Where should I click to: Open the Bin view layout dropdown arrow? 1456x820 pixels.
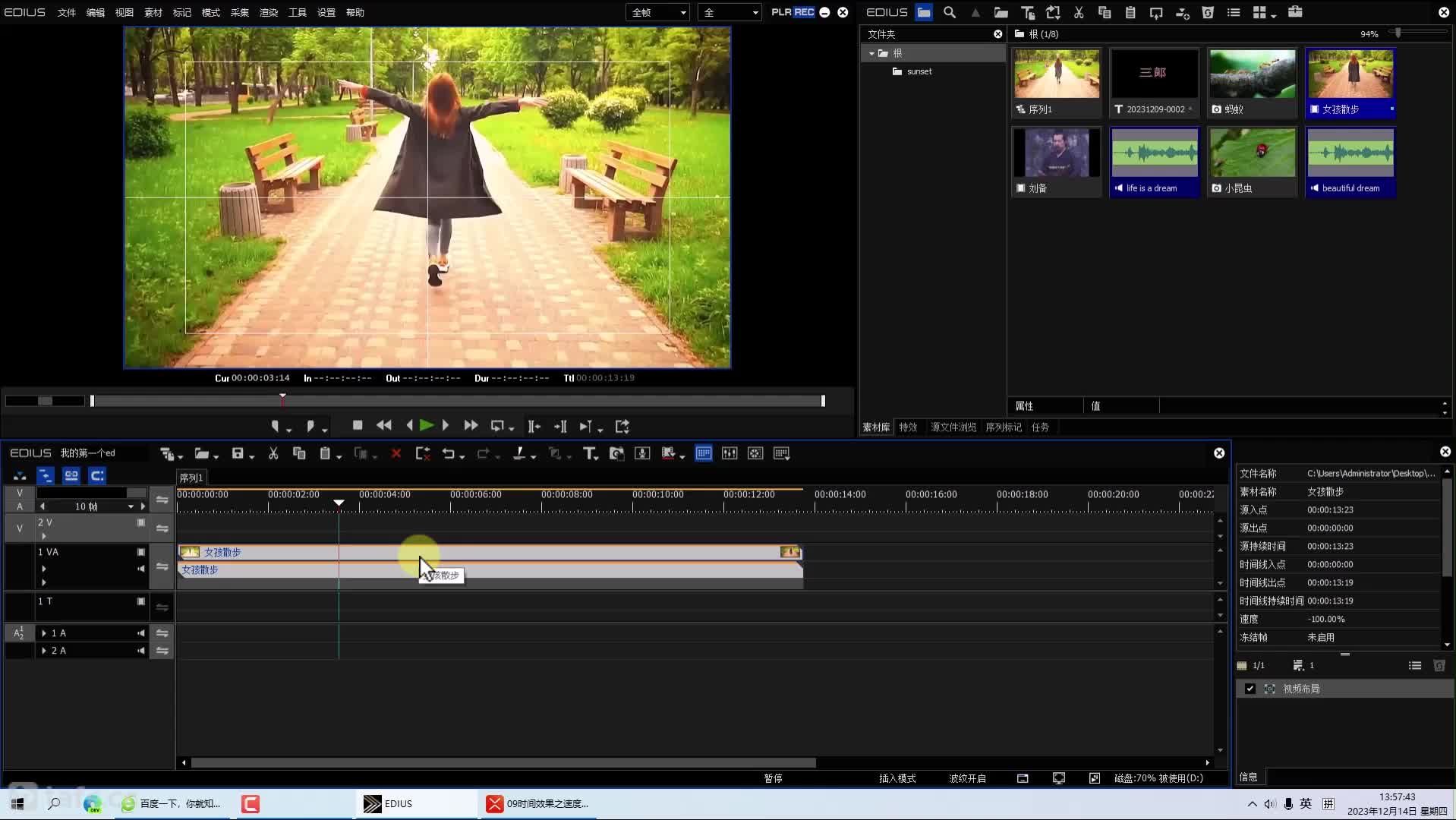pyautogui.click(x=1273, y=14)
